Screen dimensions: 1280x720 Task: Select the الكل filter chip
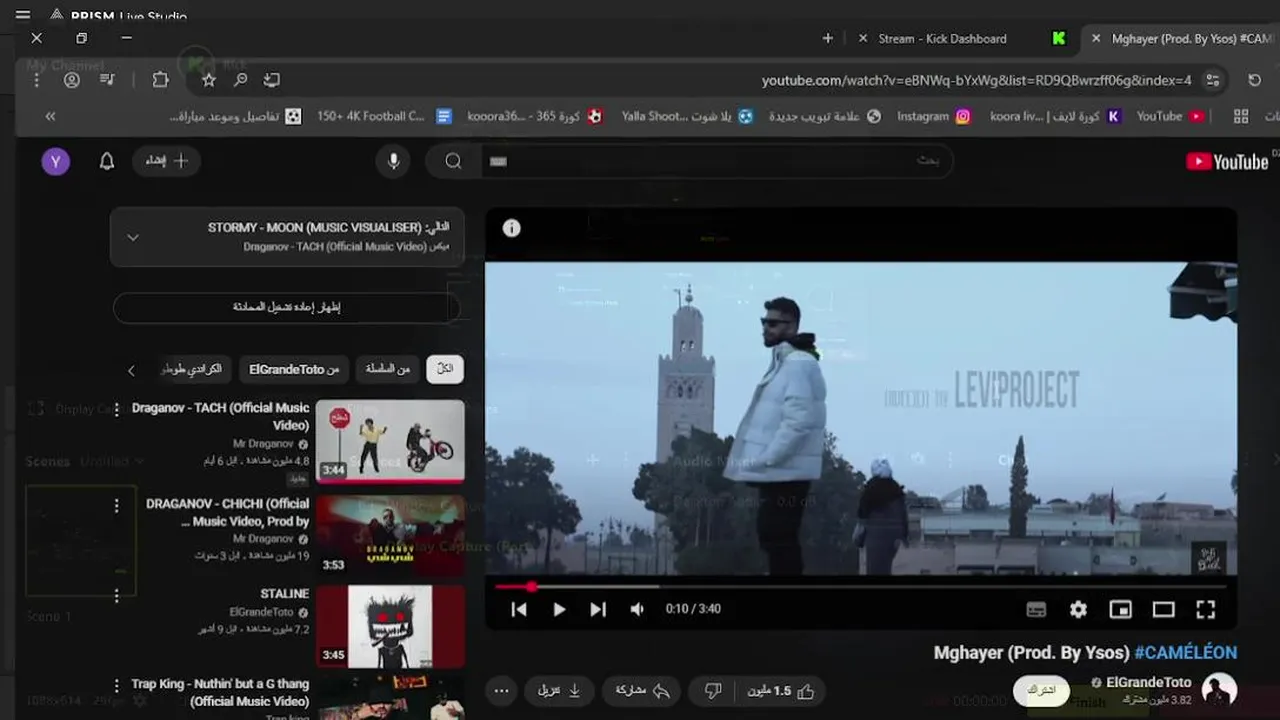445,369
